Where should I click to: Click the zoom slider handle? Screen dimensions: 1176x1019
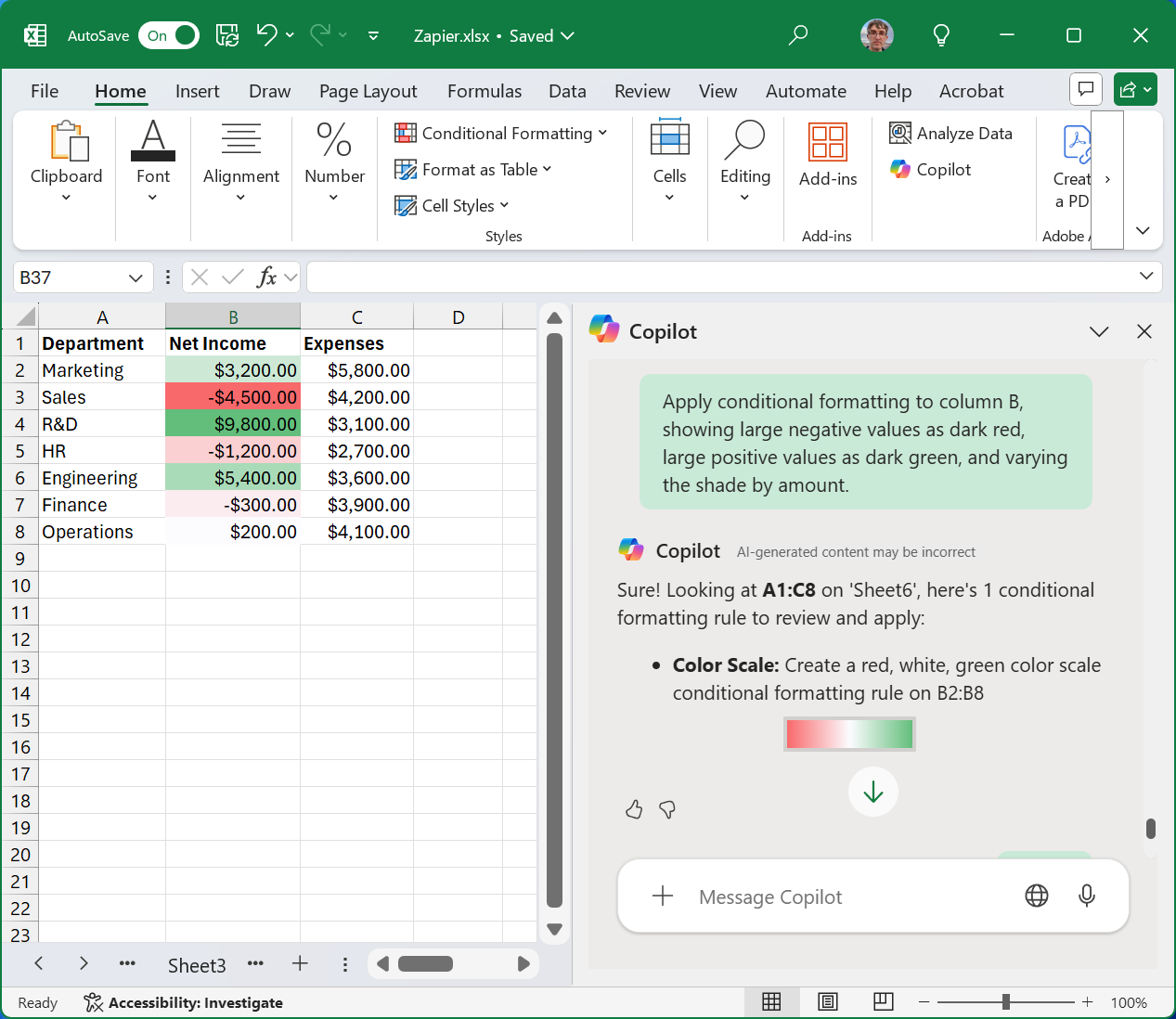tap(1006, 1001)
